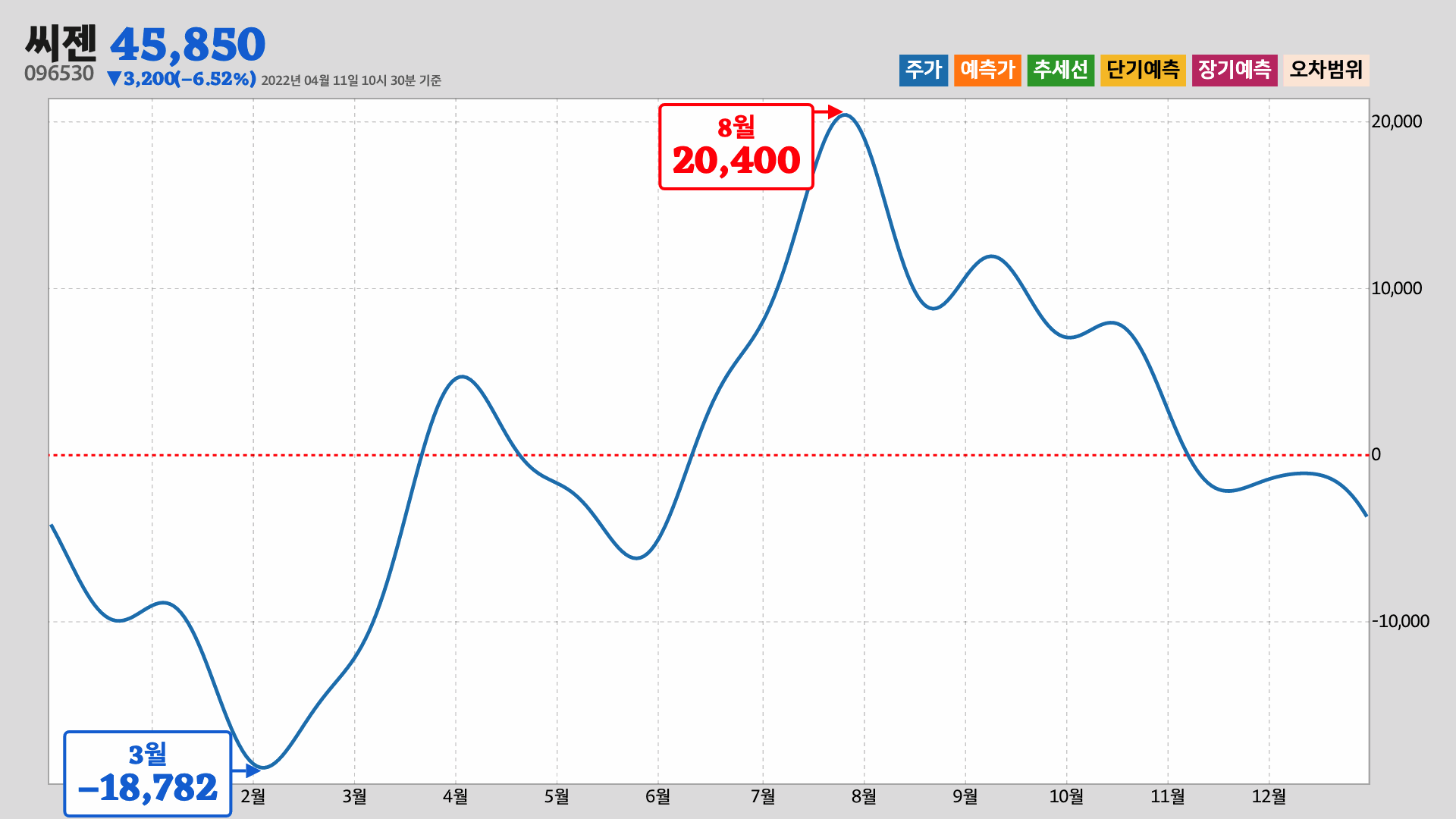Click the 8월 x-axis label
The image size is (1456, 819).
(x=864, y=796)
